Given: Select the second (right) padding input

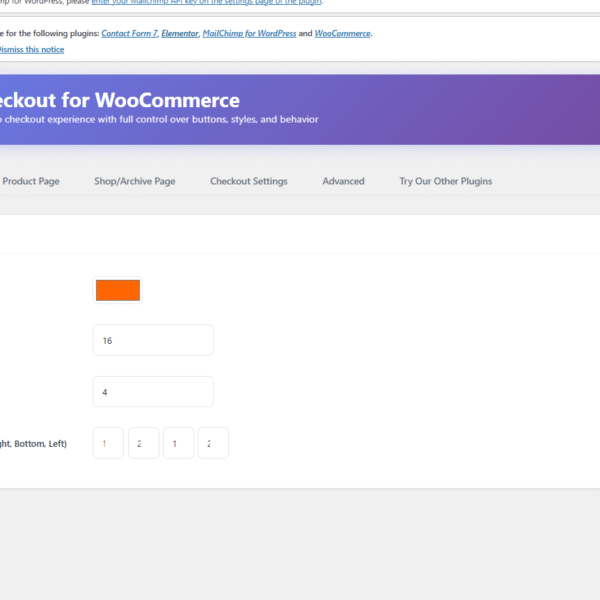Looking at the screenshot, I should pyautogui.click(x=143, y=443).
